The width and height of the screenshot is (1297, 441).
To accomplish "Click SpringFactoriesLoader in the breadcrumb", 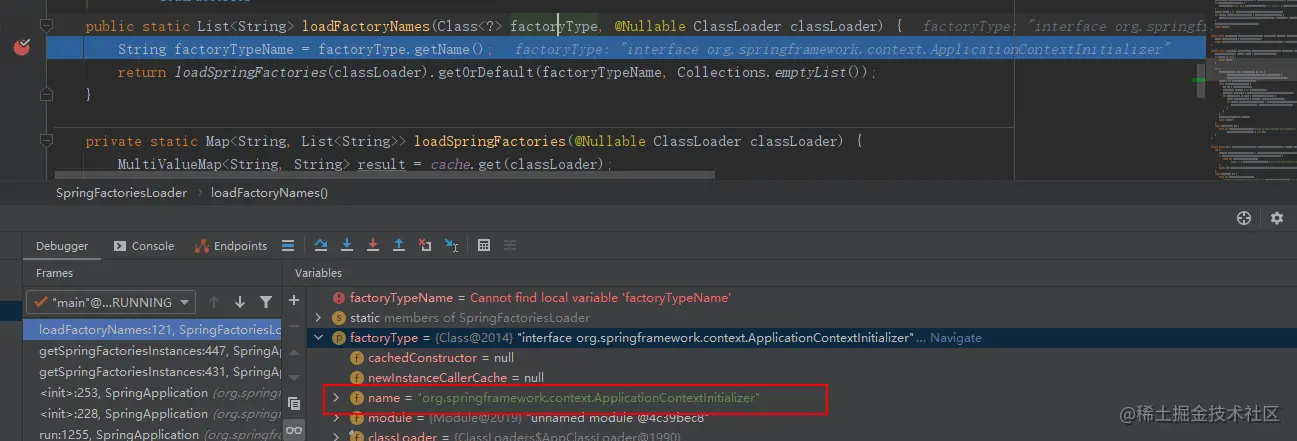I will coord(121,193).
